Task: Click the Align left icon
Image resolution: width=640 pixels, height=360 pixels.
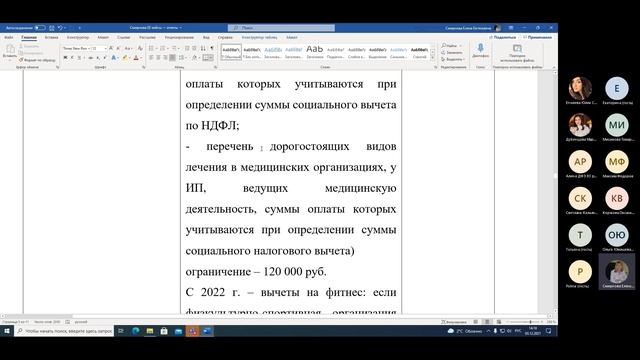Action: tap(151, 58)
